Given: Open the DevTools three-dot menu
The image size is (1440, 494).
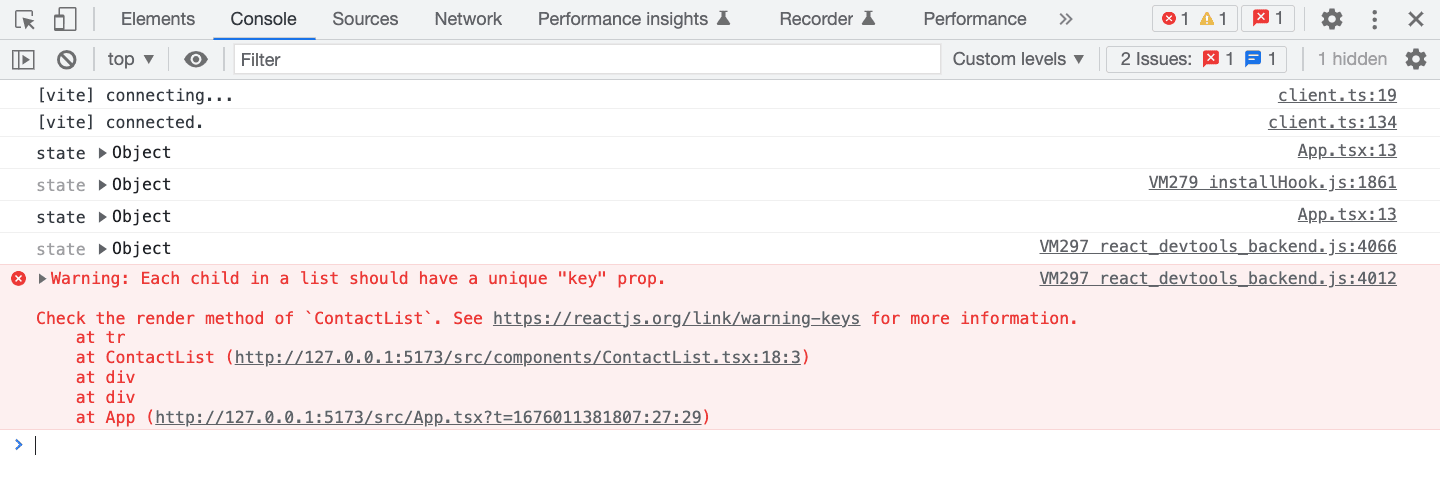Looking at the screenshot, I should pos(1375,19).
